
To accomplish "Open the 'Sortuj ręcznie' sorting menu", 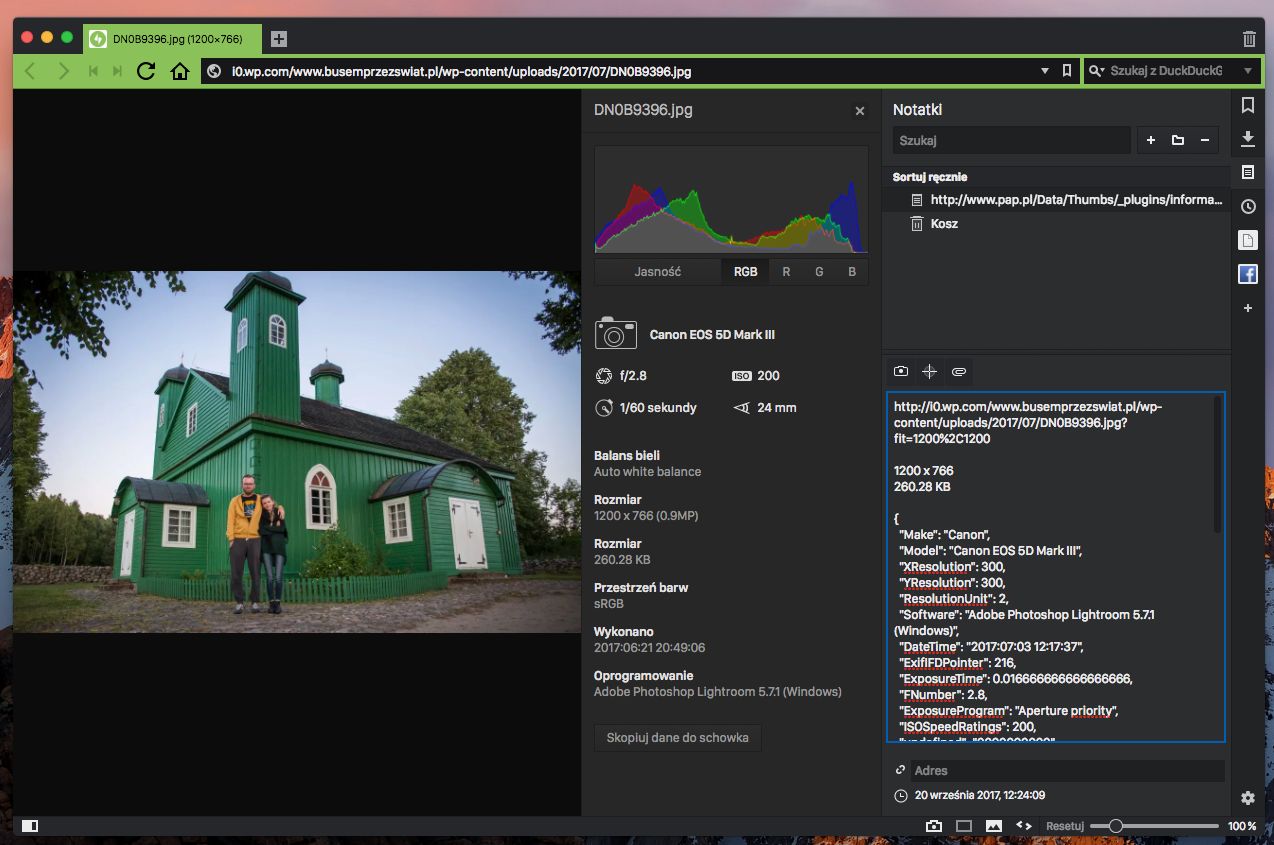I will point(930,177).
